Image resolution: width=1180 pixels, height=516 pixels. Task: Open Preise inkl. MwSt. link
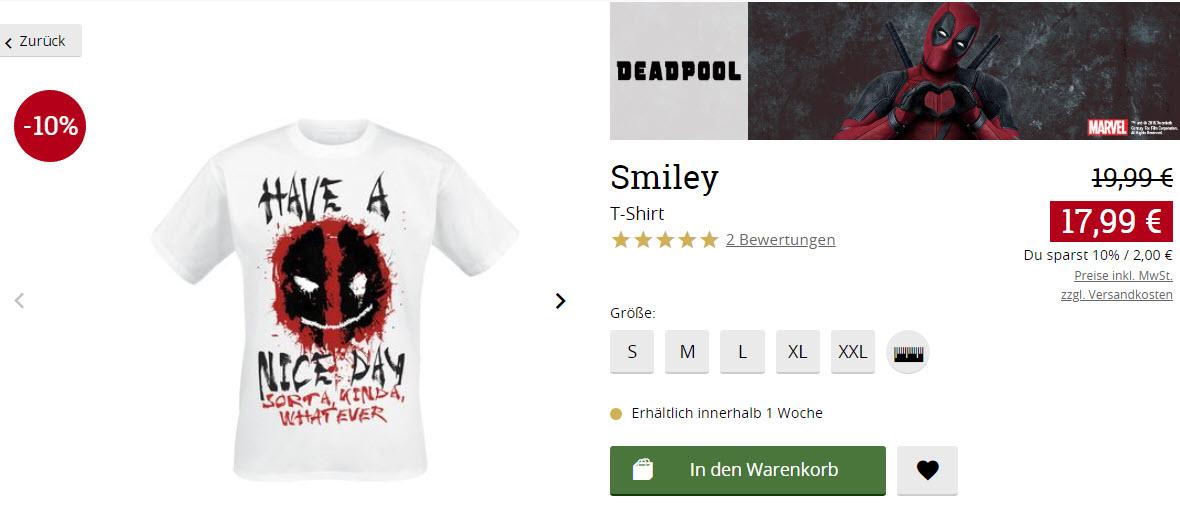pos(1123,276)
